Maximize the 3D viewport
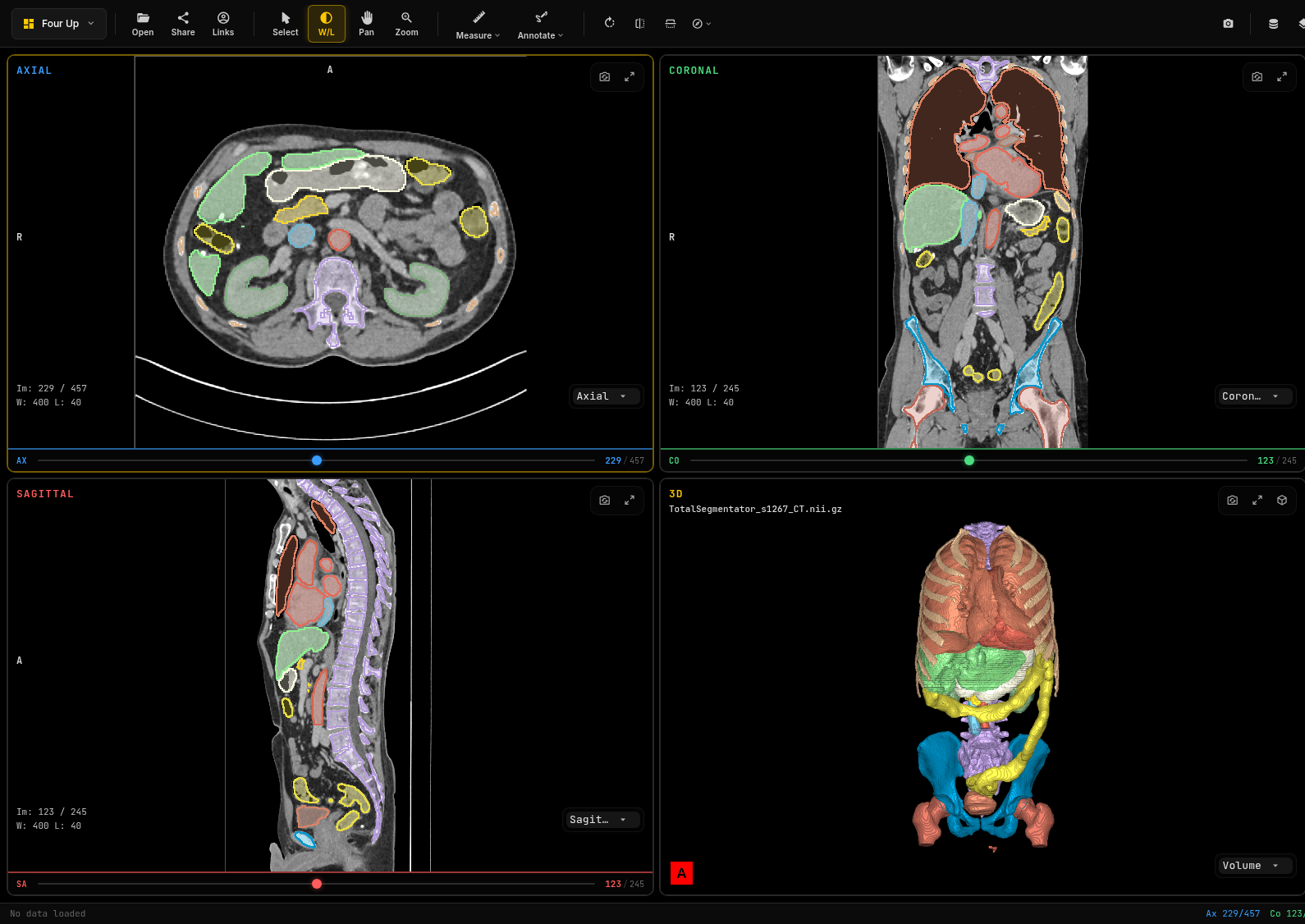The image size is (1305, 924). pos(1257,500)
